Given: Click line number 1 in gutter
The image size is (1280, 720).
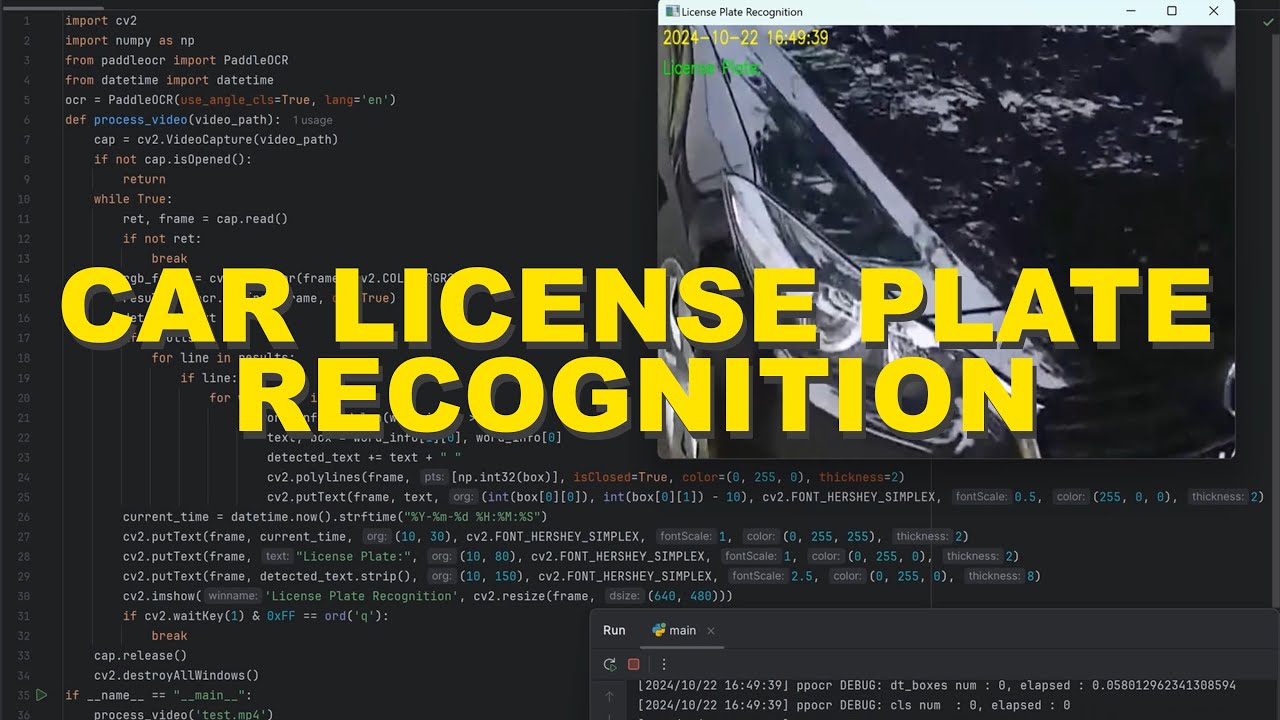Looking at the screenshot, I should [26, 20].
